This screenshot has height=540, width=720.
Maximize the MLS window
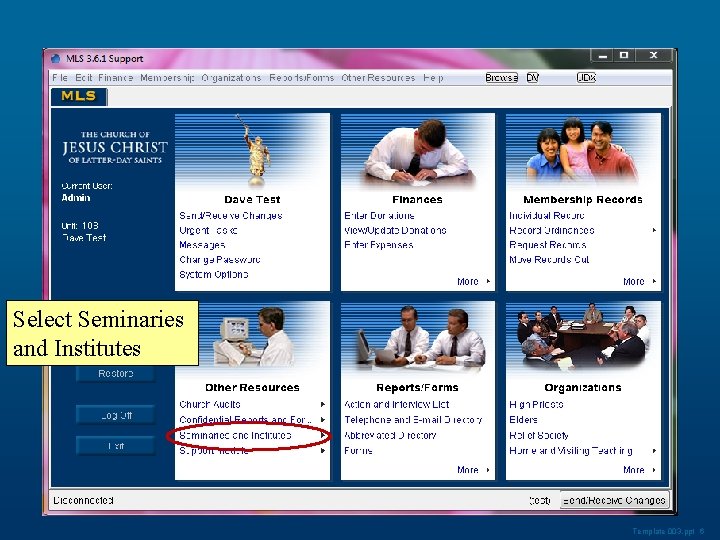(624, 55)
